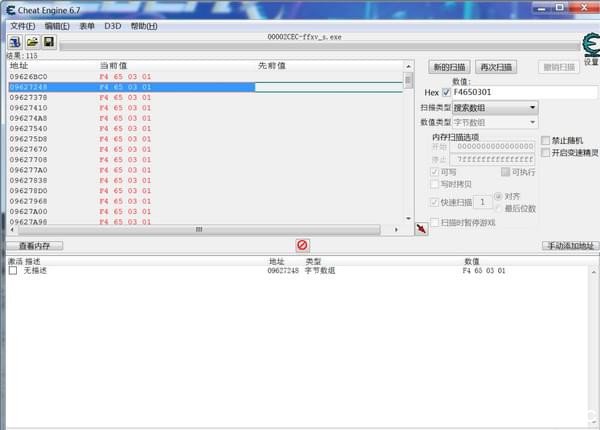Click the Cheat Engine settings logo
Screen dimensions: 600x430
tap(590, 45)
